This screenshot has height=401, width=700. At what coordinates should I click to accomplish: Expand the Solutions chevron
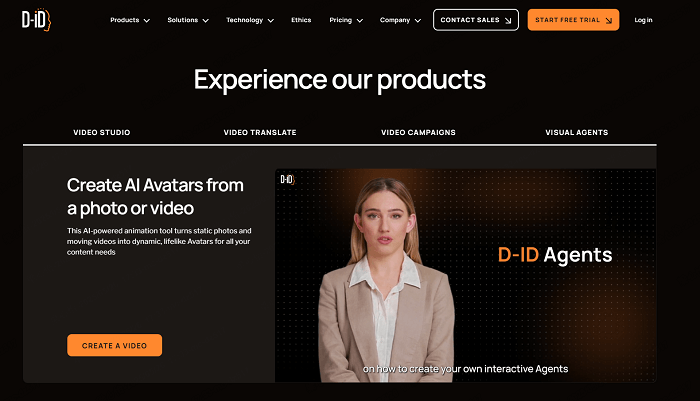click(205, 21)
